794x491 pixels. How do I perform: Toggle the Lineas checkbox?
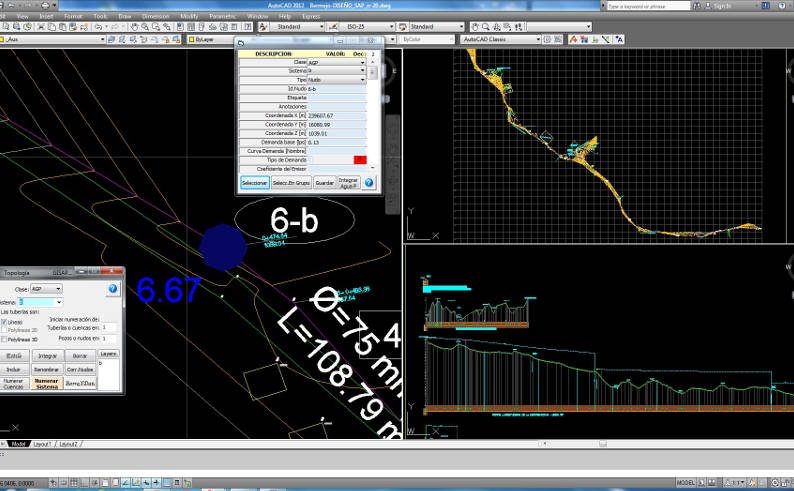pyautogui.click(x=4, y=322)
